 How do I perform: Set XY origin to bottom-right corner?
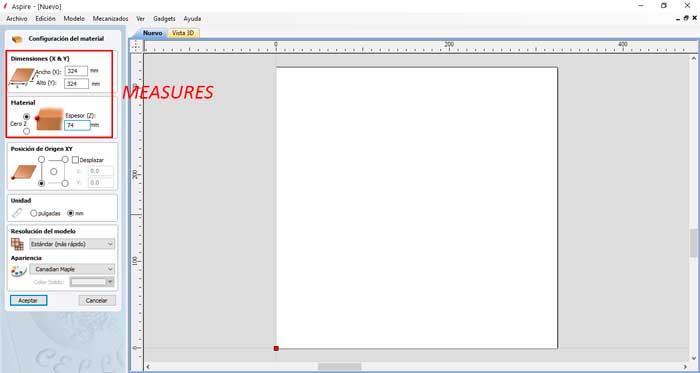click(x=65, y=183)
